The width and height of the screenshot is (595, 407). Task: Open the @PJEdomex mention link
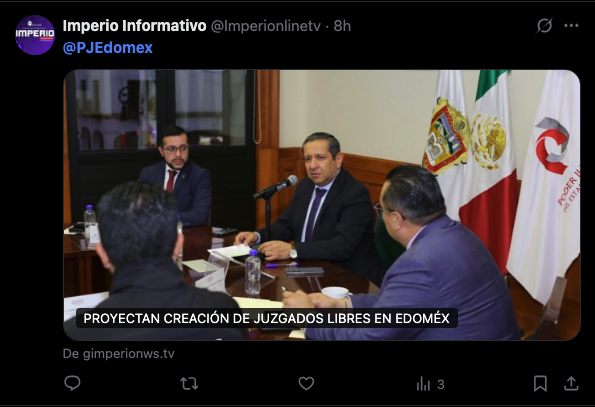click(x=107, y=48)
